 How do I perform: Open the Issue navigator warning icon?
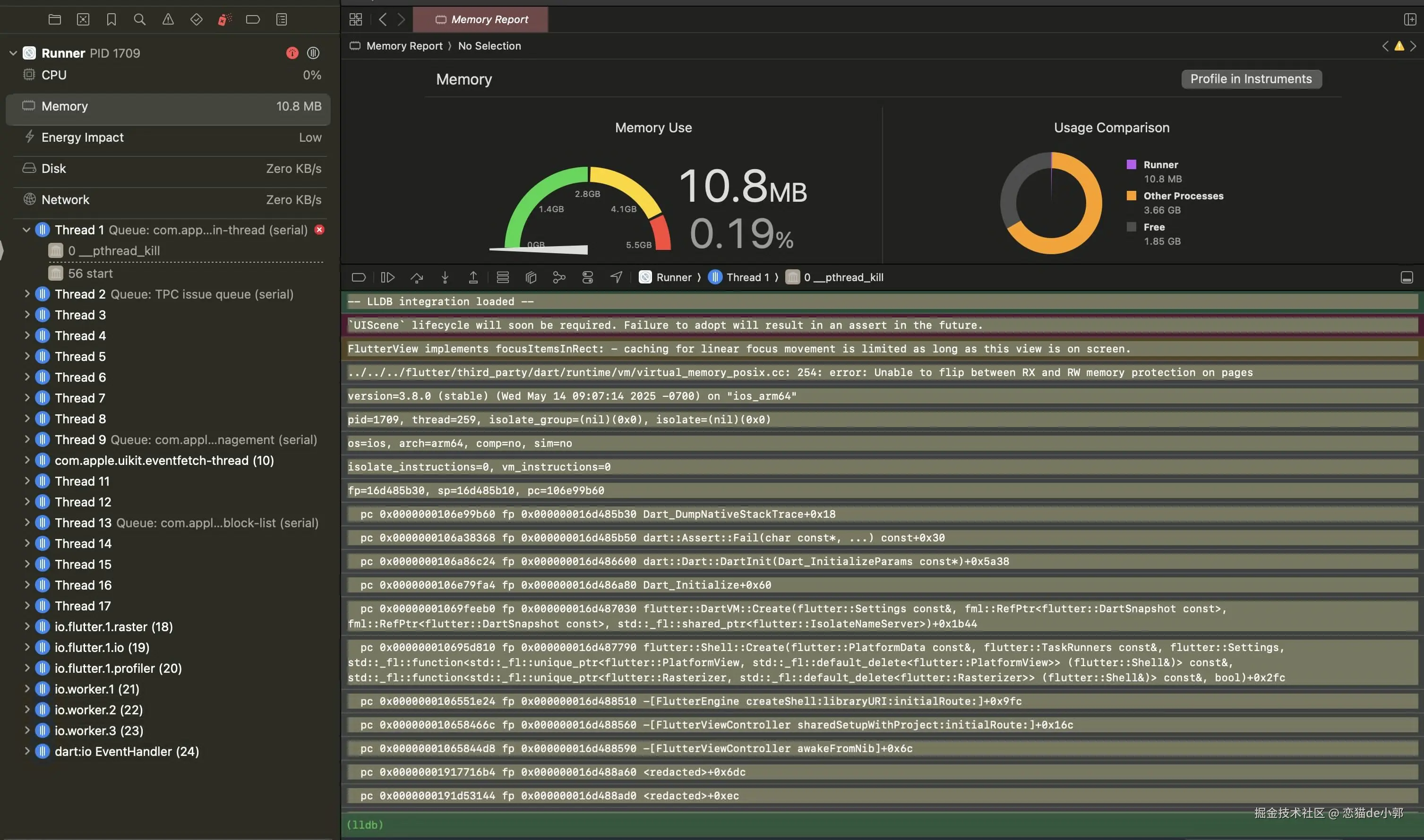tap(168, 20)
